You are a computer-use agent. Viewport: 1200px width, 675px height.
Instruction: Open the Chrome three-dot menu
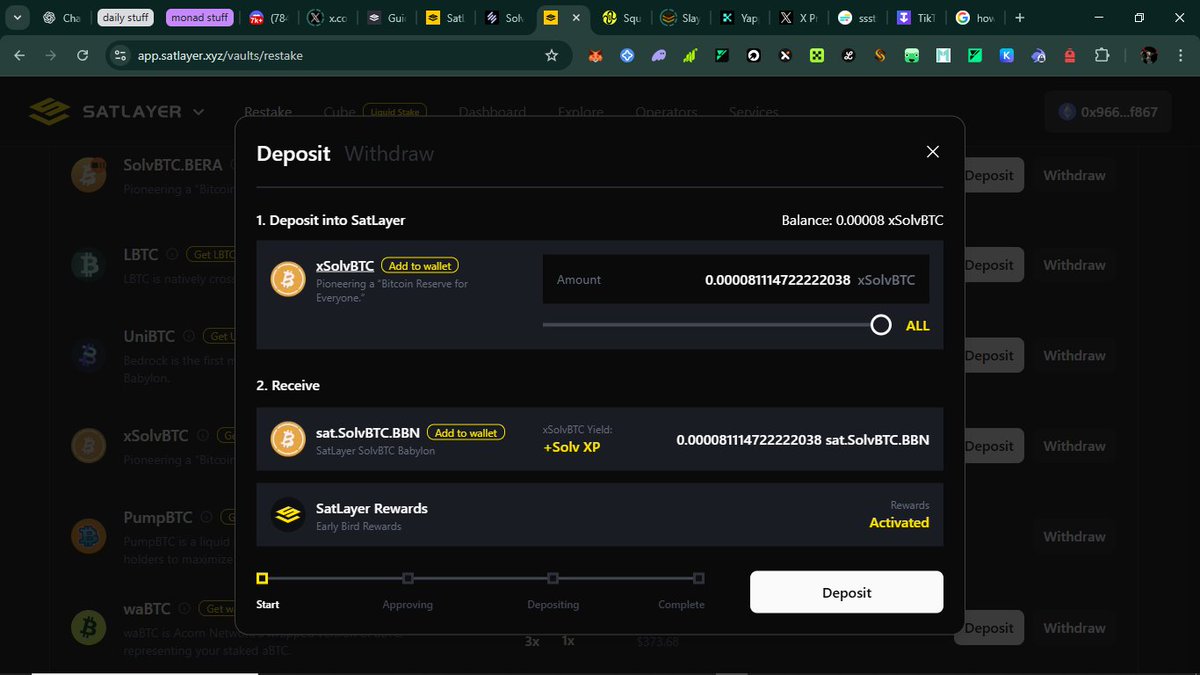click(1180, 56)
